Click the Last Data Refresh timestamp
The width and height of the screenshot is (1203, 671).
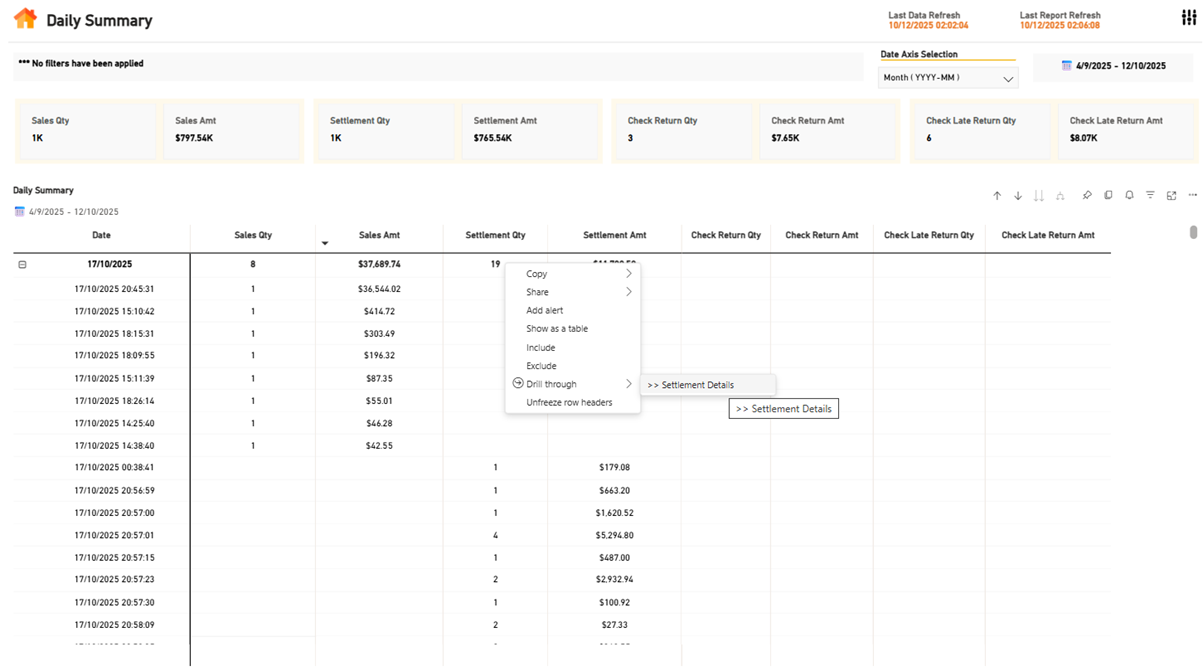coord(928,26)
